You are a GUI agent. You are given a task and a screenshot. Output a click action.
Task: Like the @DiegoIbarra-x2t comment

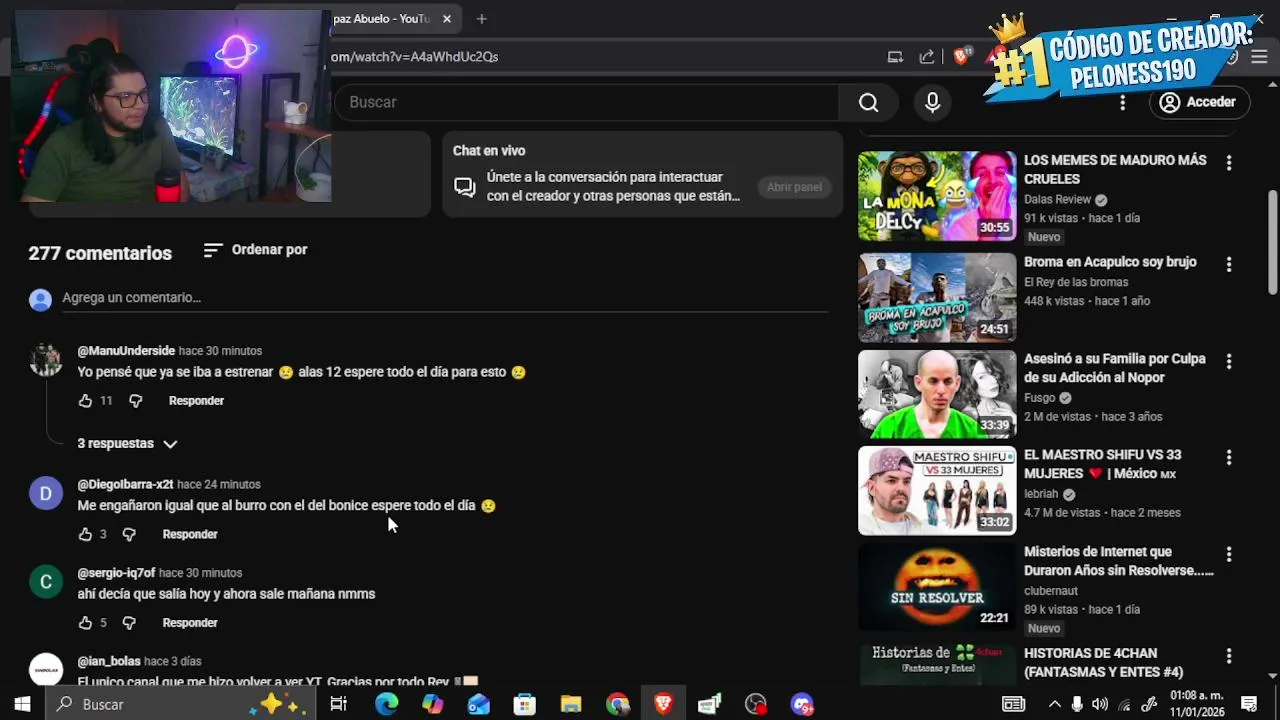pos(85,535)
